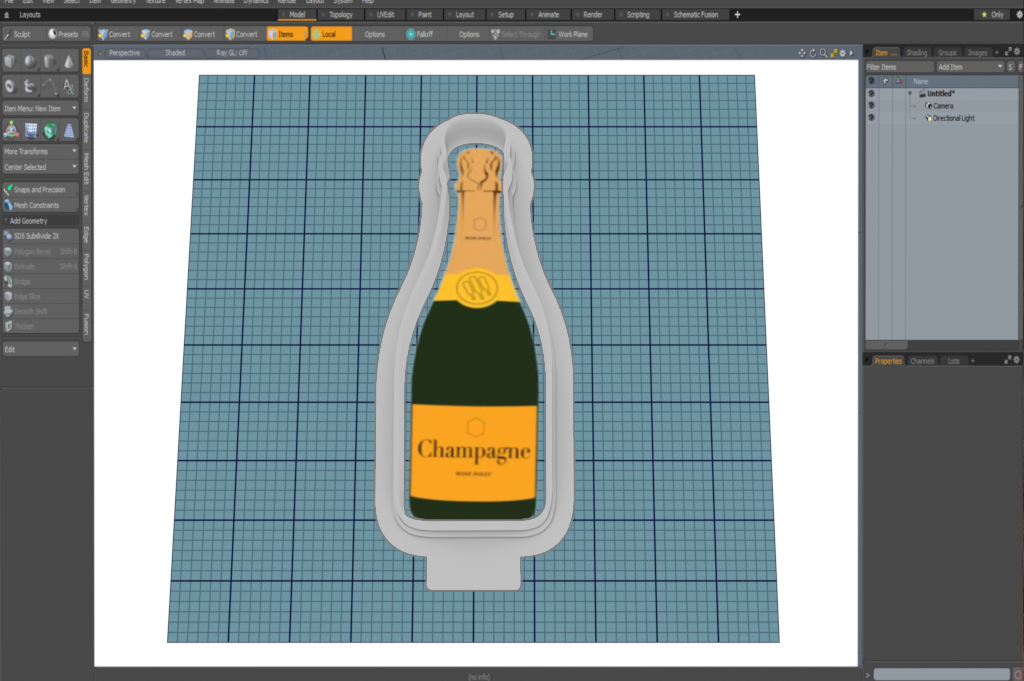Toggle the Items selection mode

click(x=281, y=34)
